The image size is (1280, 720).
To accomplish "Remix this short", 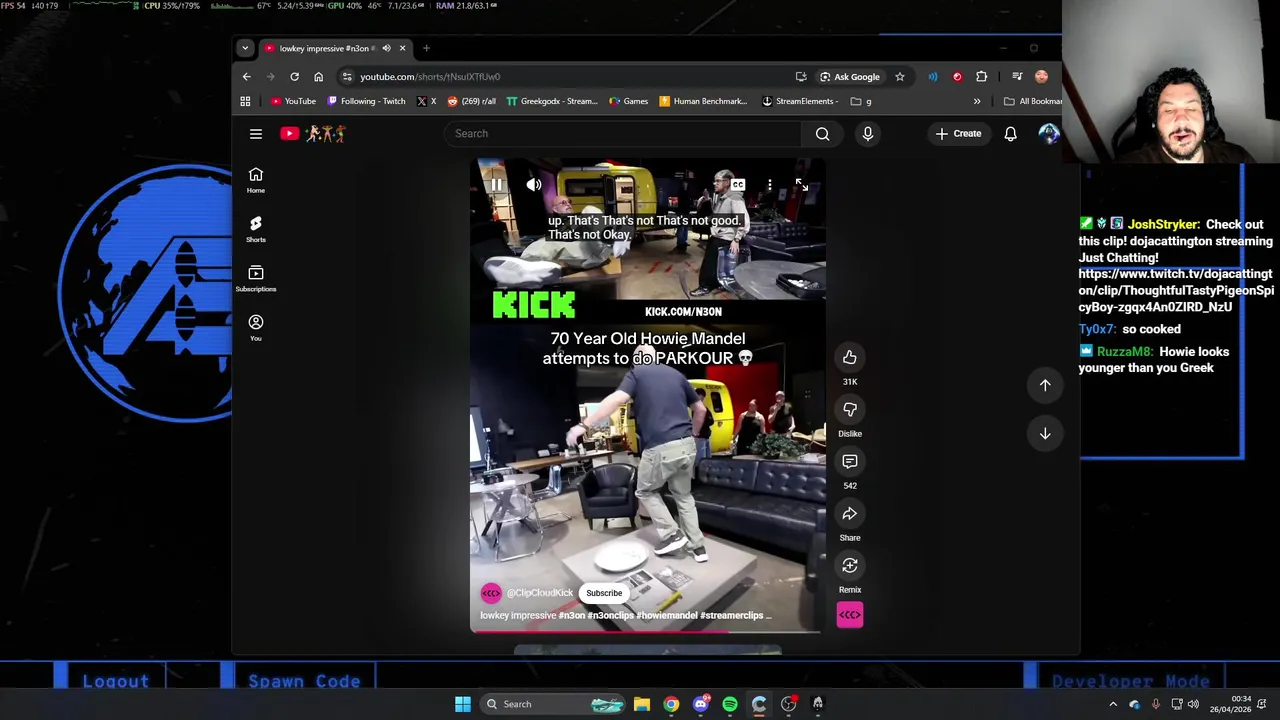I will click(850, 565).
